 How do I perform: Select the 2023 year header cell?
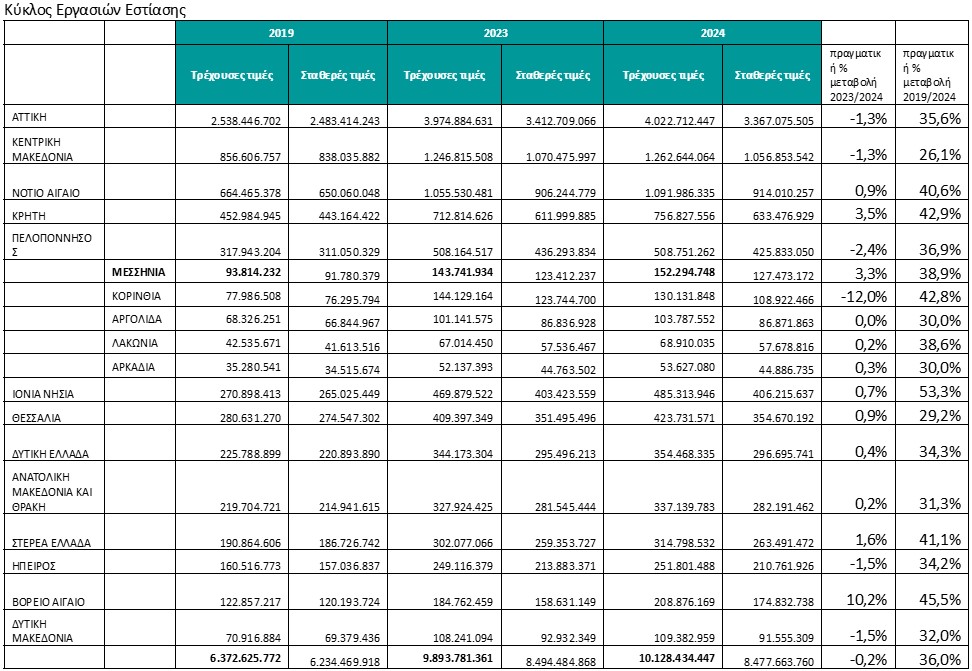point(497,33)
